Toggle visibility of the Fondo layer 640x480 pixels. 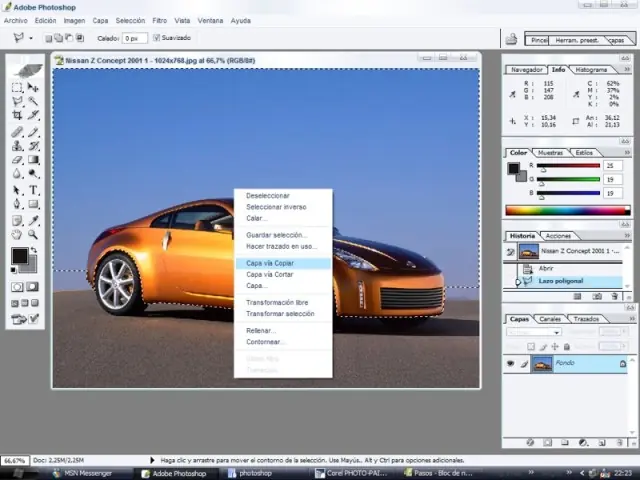[510, 363]
